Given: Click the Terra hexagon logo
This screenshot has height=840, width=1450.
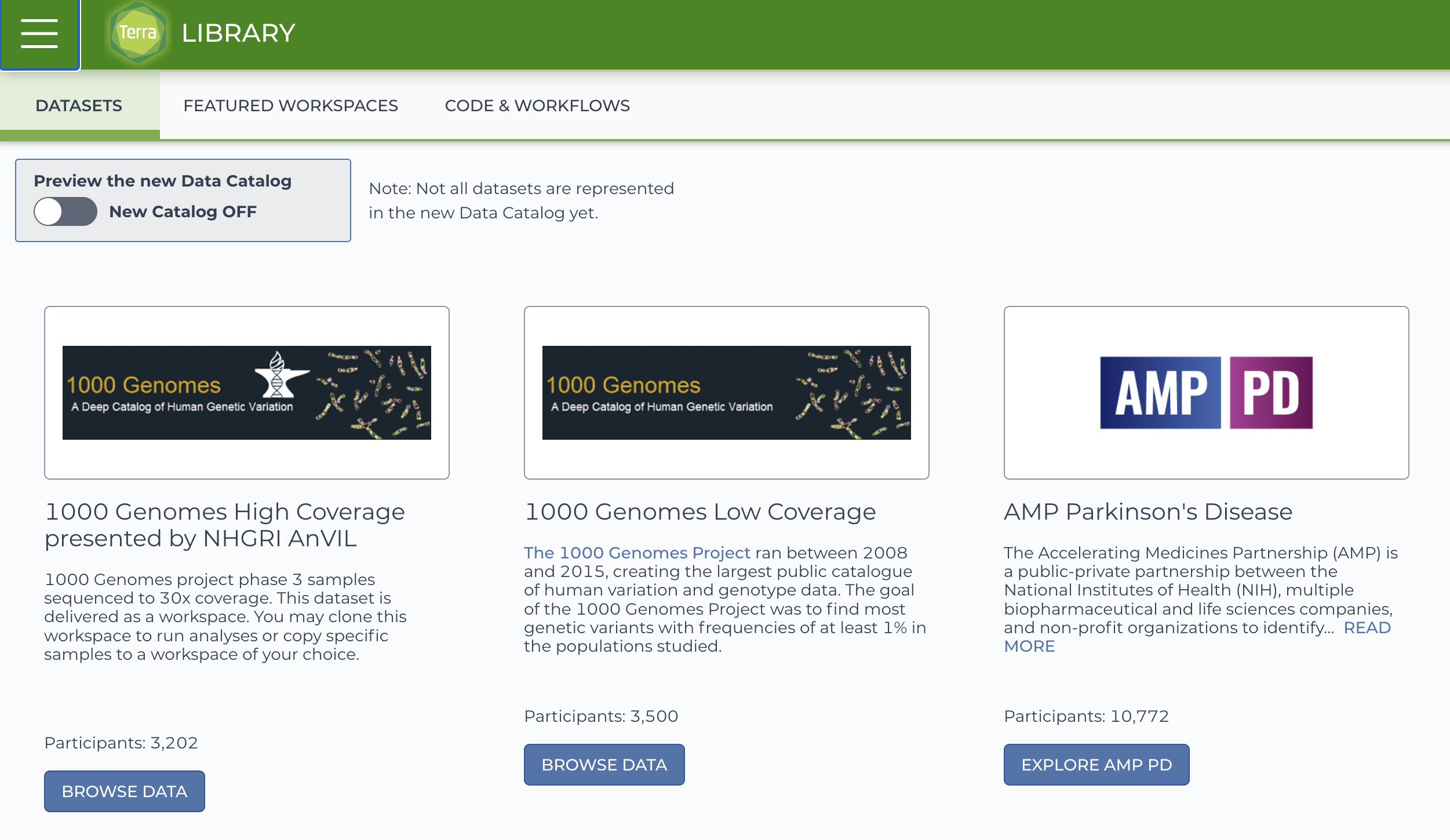Looking at the screenshot, I should click(138, 32).
